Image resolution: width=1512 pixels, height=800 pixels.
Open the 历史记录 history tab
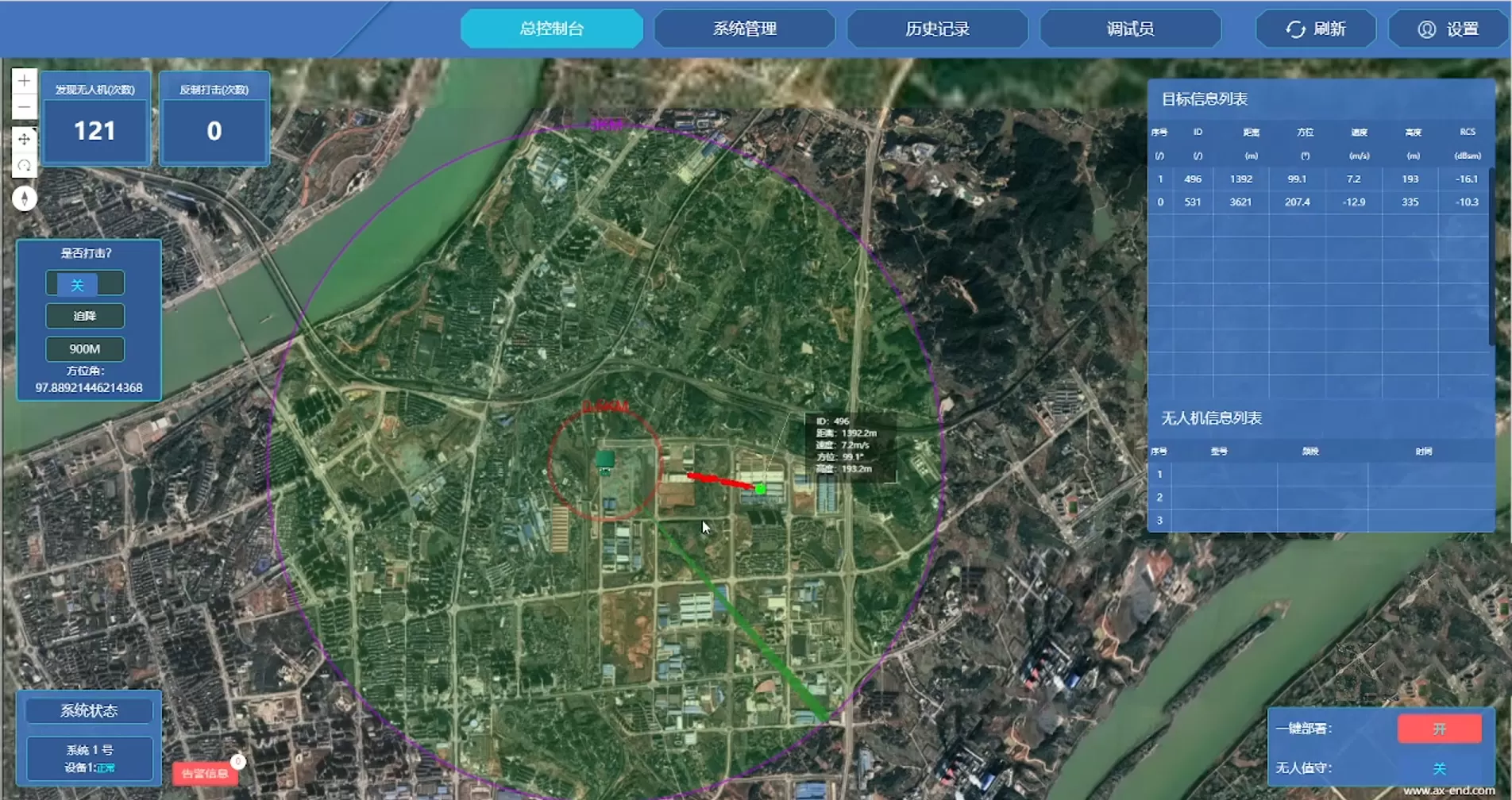[937, 29]
